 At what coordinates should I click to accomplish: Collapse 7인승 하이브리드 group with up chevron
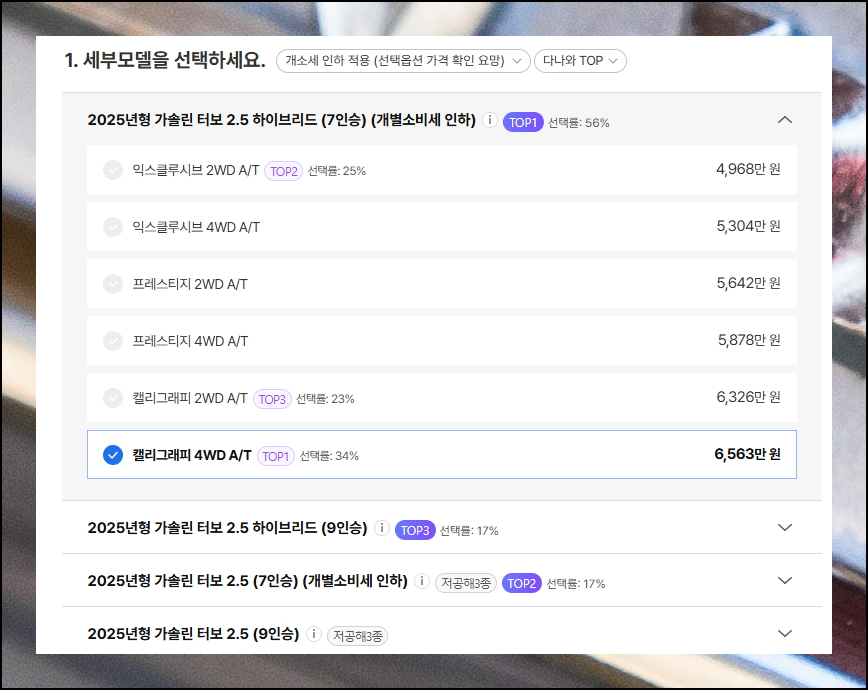[x=785, y=120]
